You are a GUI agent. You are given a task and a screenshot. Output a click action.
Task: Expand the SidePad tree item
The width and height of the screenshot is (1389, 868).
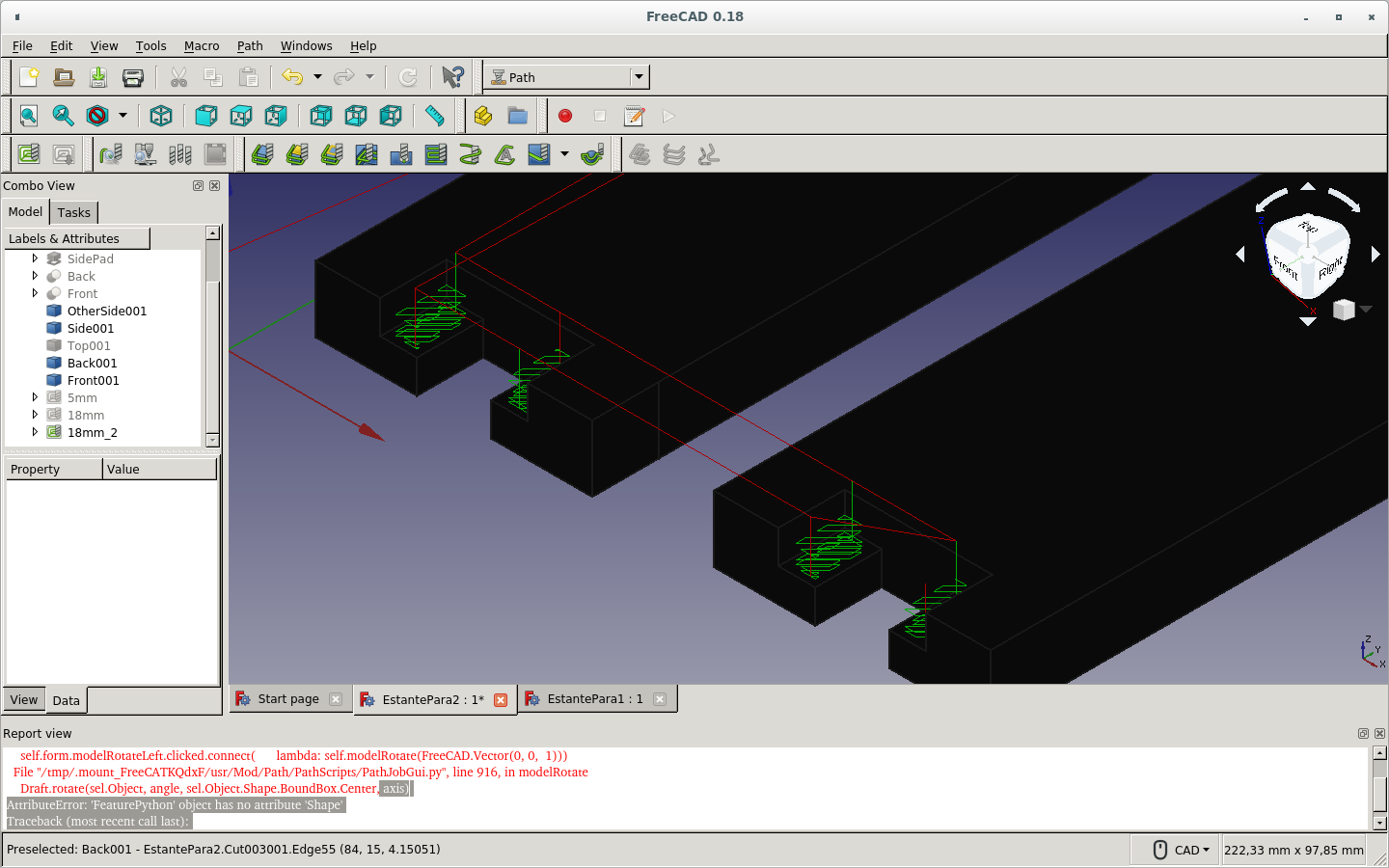tap(35, 258)
